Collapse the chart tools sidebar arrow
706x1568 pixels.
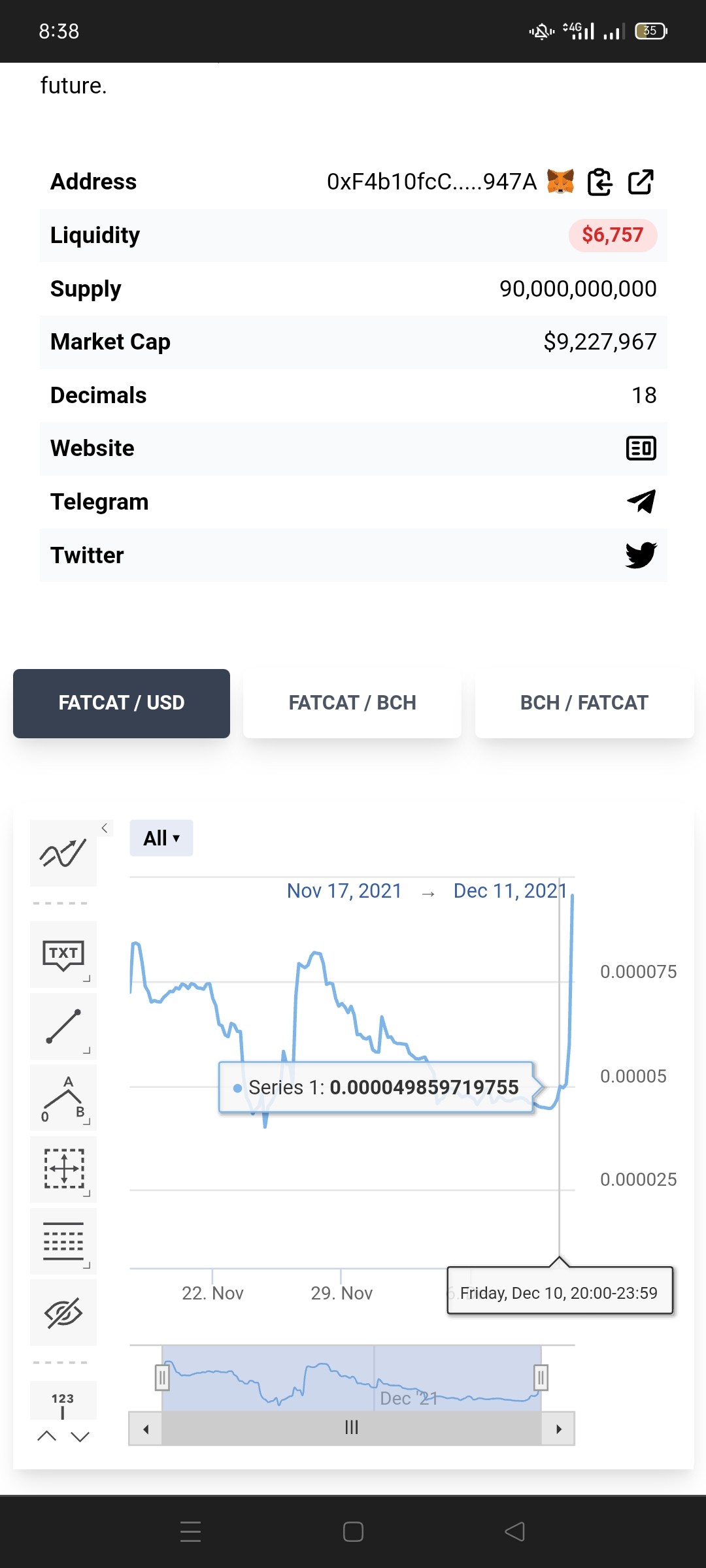105,828
